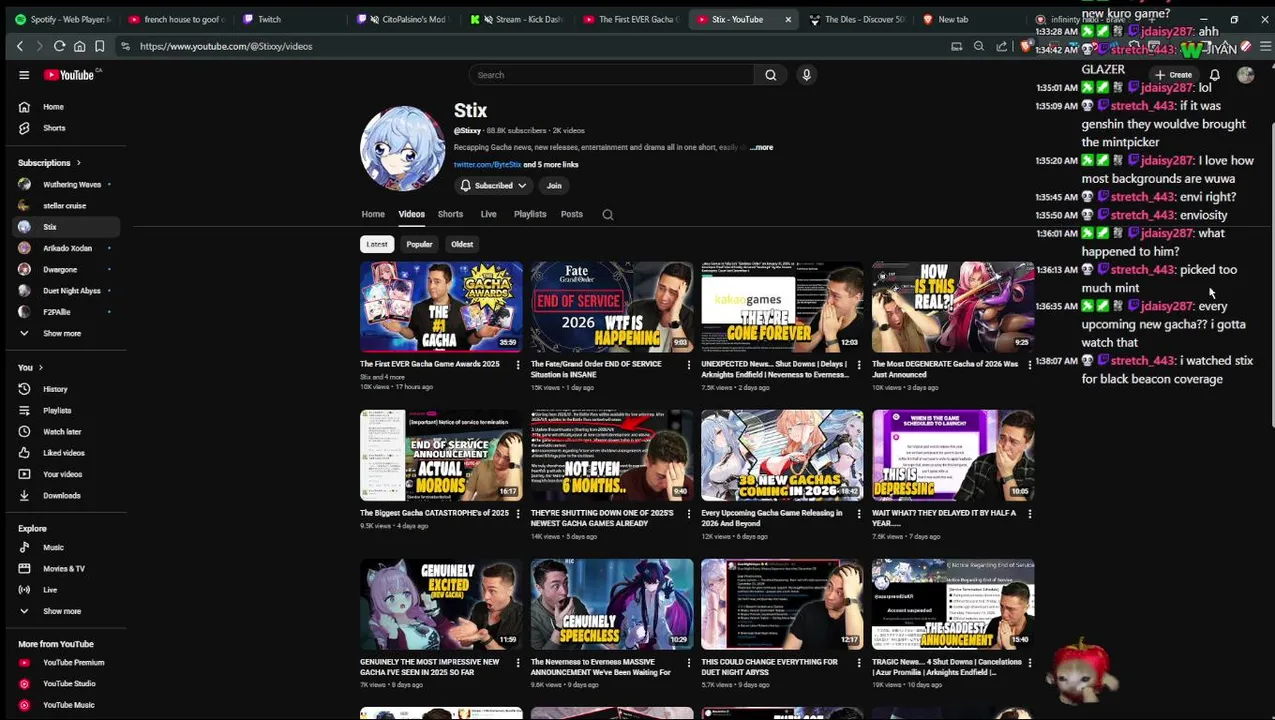Click the browser home icon

80,46
